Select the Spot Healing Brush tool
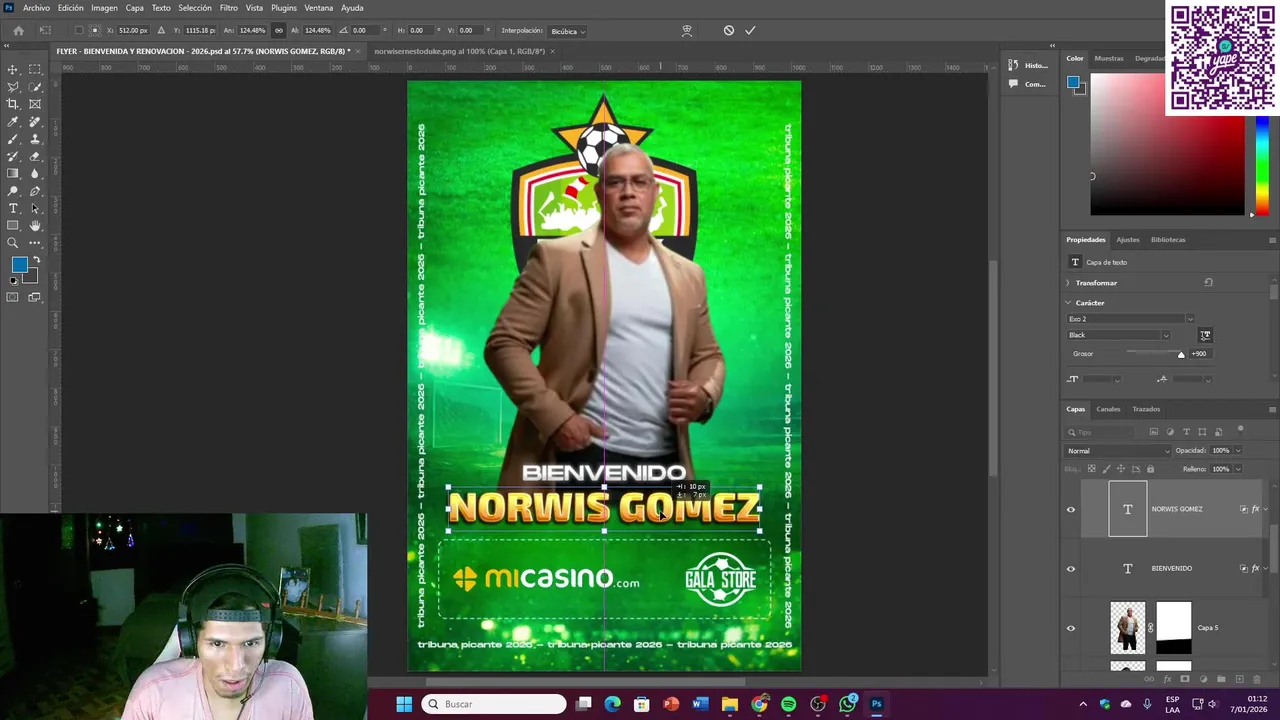 35,122
